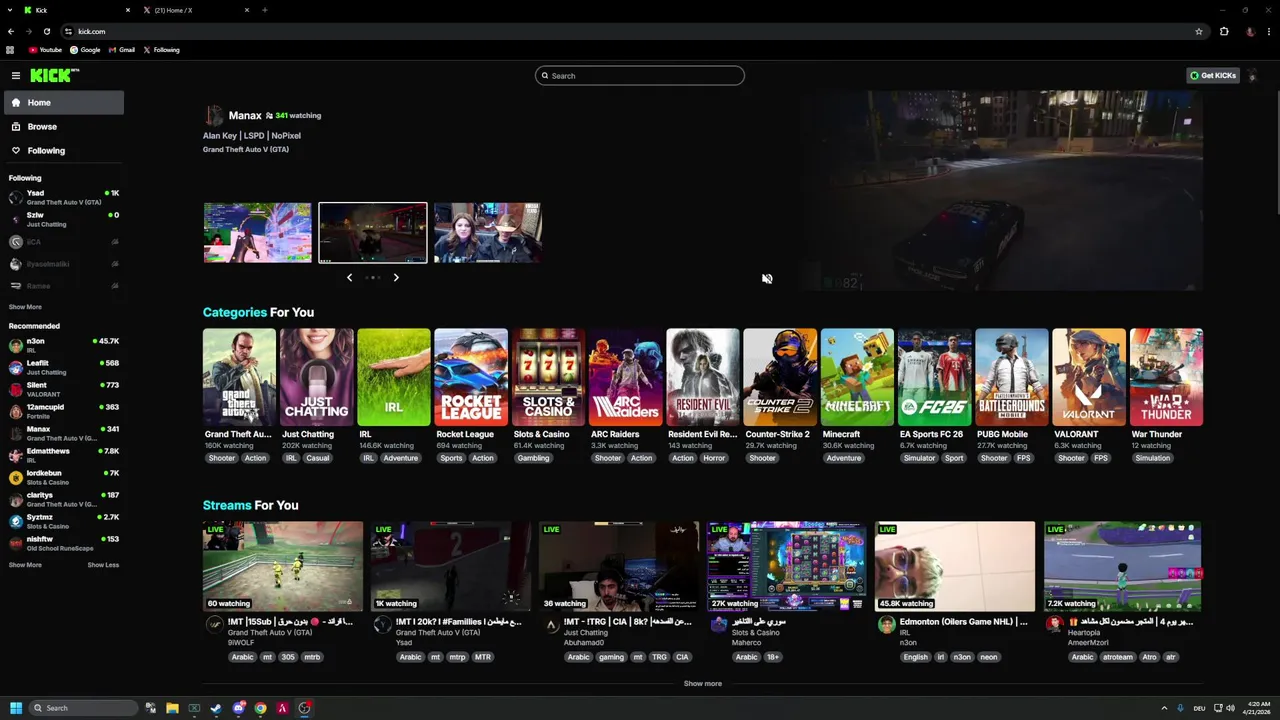This screenshot has height=720, width=1280.
Task: Open Ysad channel in Following list
Action: coord(64,197)
